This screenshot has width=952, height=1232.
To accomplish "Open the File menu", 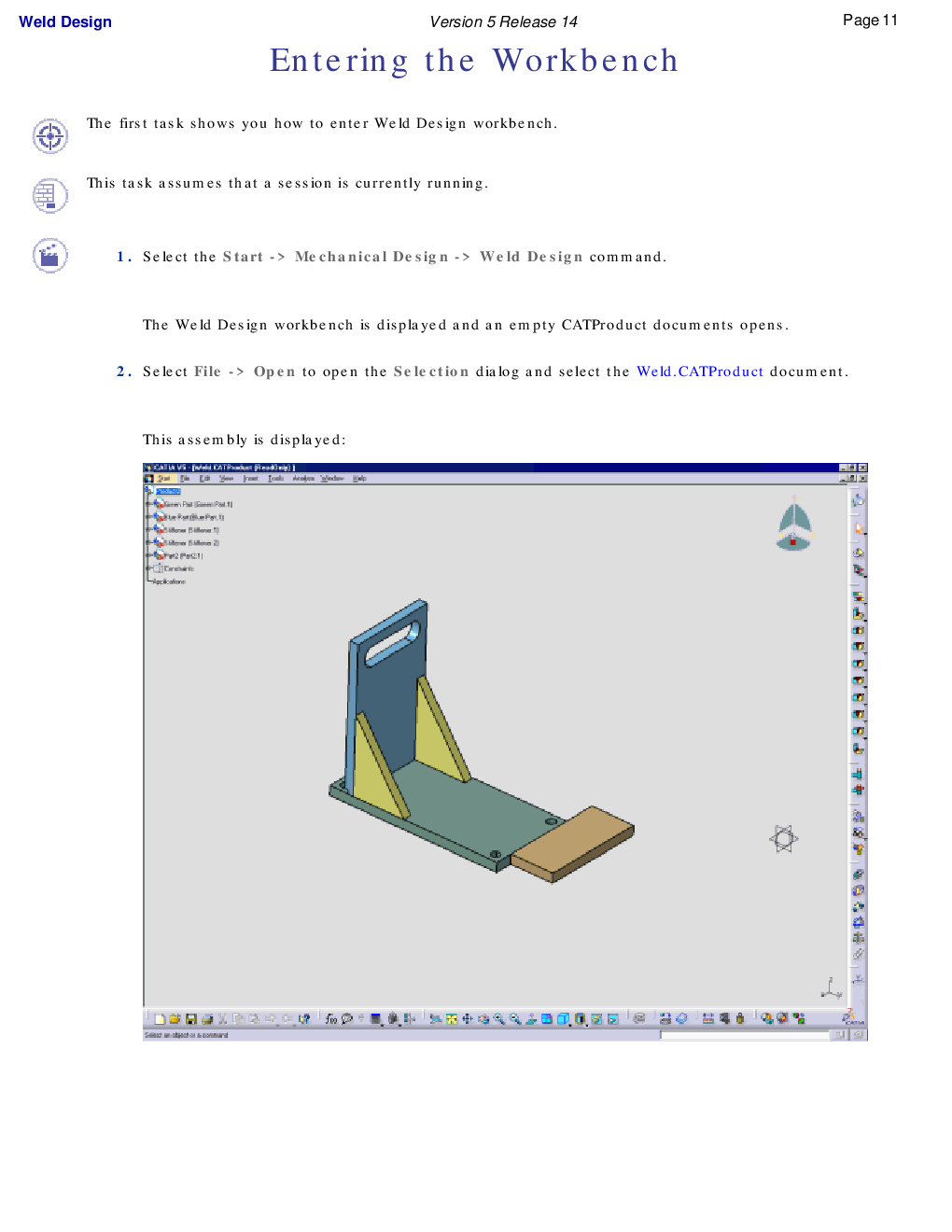I will (x=185, y=479).
